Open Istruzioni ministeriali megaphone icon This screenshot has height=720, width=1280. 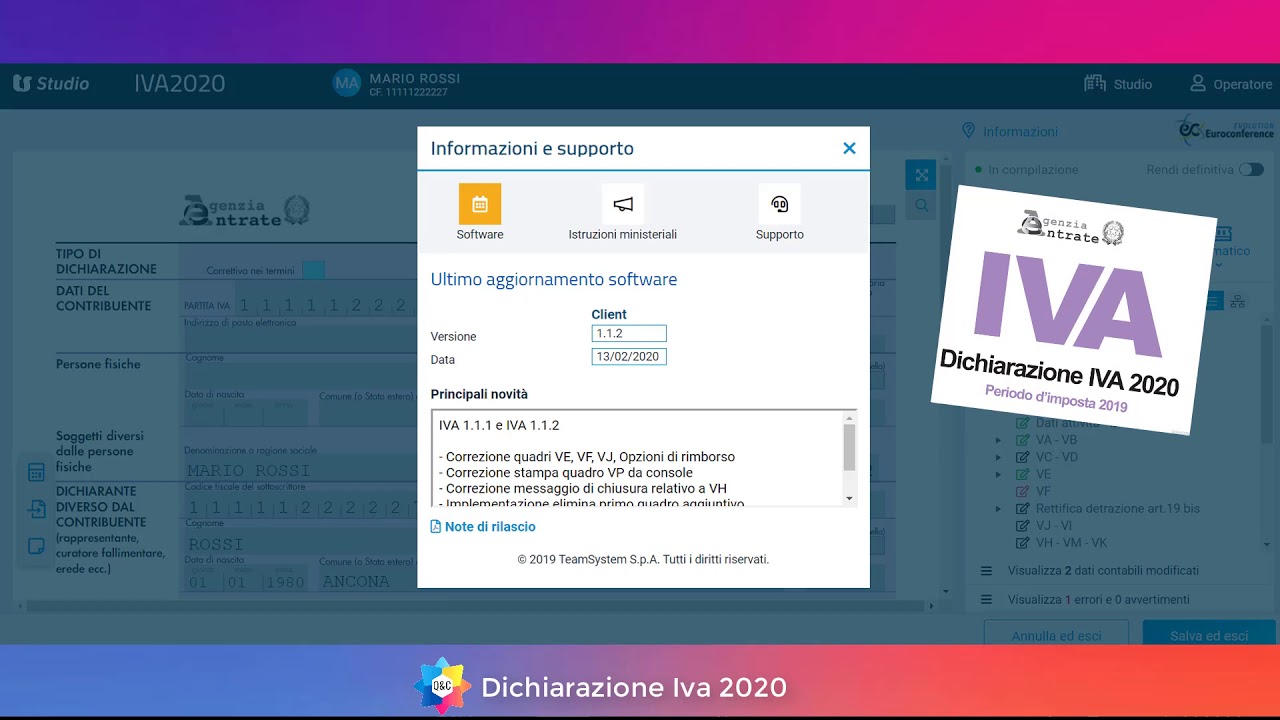623,204
